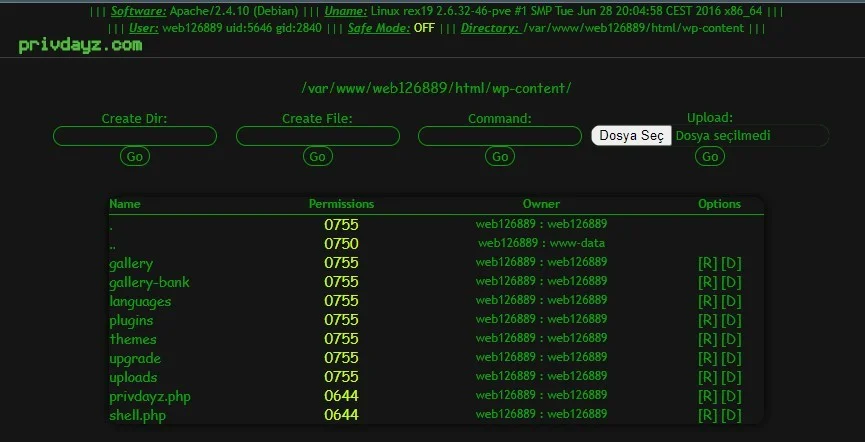Click [R] option for plugins row
The image size is (865, 442).
click(x=707, y=320)
